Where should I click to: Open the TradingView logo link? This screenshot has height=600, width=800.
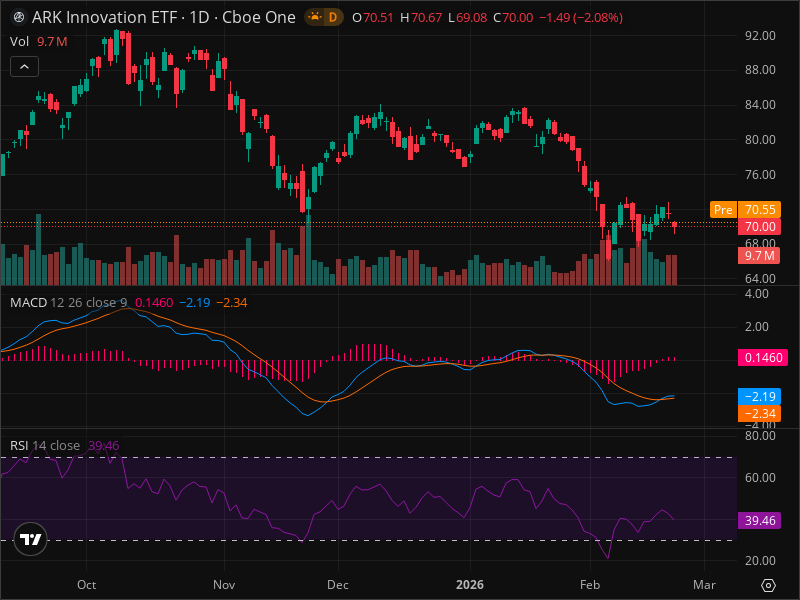pos(31,539)
